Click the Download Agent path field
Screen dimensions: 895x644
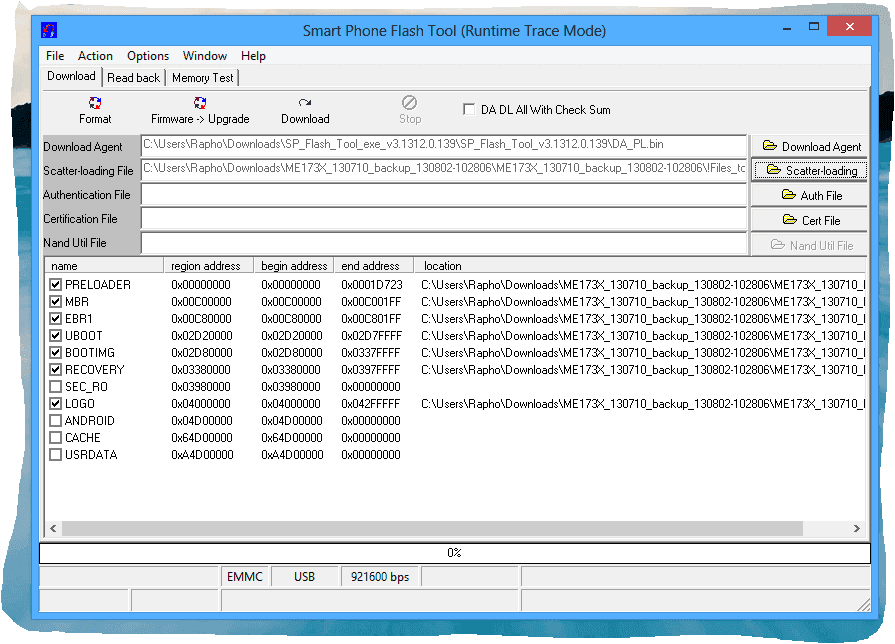click(x=444, y=145)
